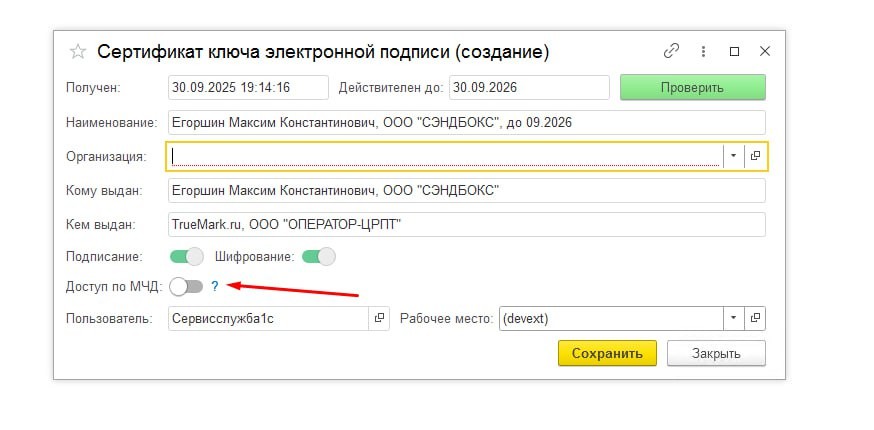Enable the Доступ по МЧД toggle
874x430 pixels.
point(186,287)
